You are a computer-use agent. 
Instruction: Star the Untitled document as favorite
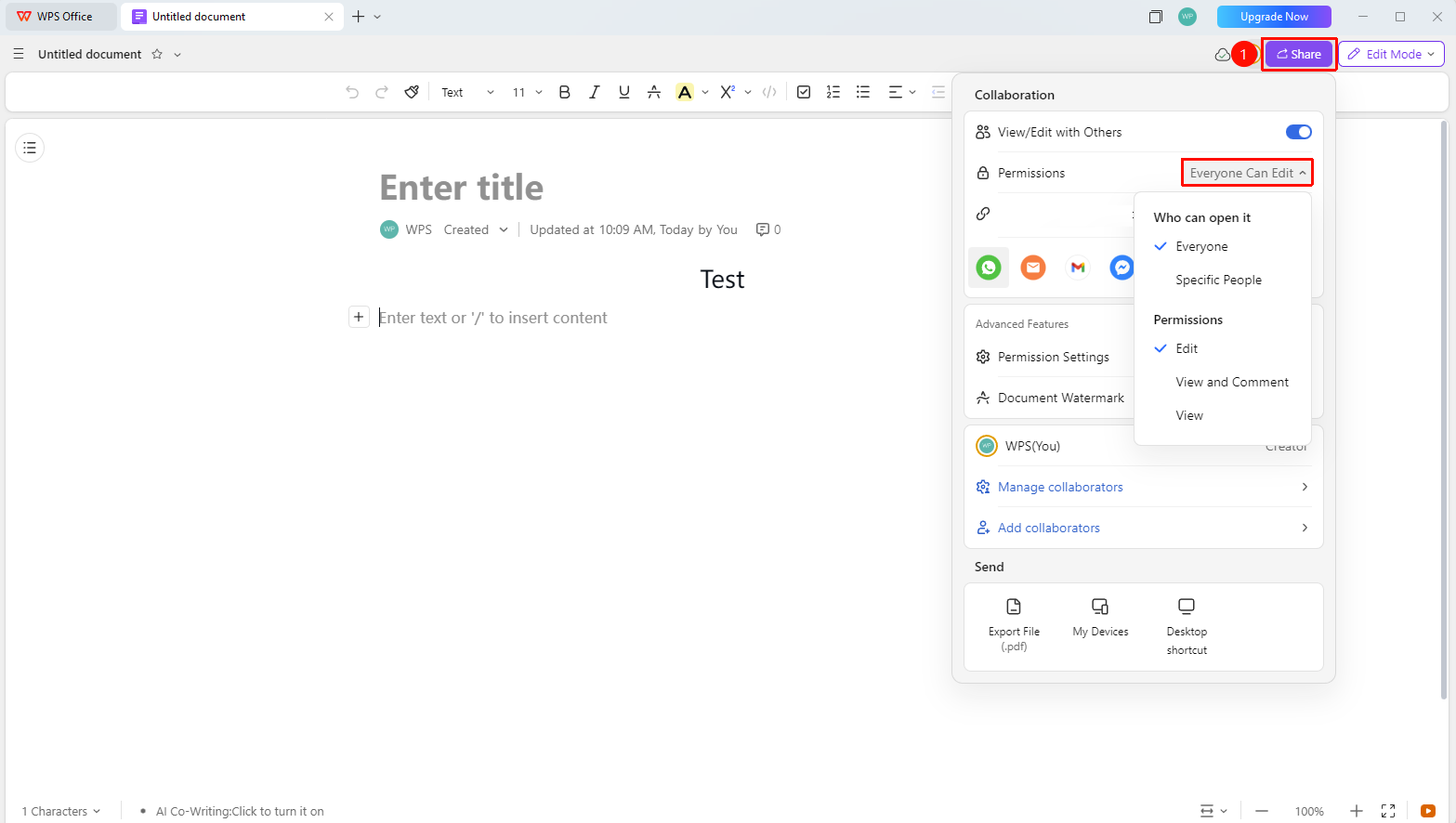(x=157, y=54)
